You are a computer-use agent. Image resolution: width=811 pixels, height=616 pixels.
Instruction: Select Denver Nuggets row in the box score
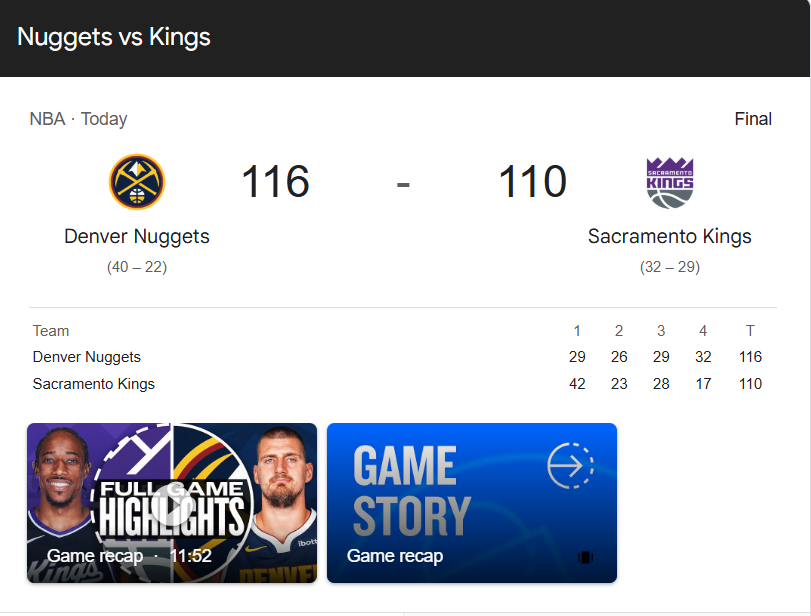click(x=87, y=357)
